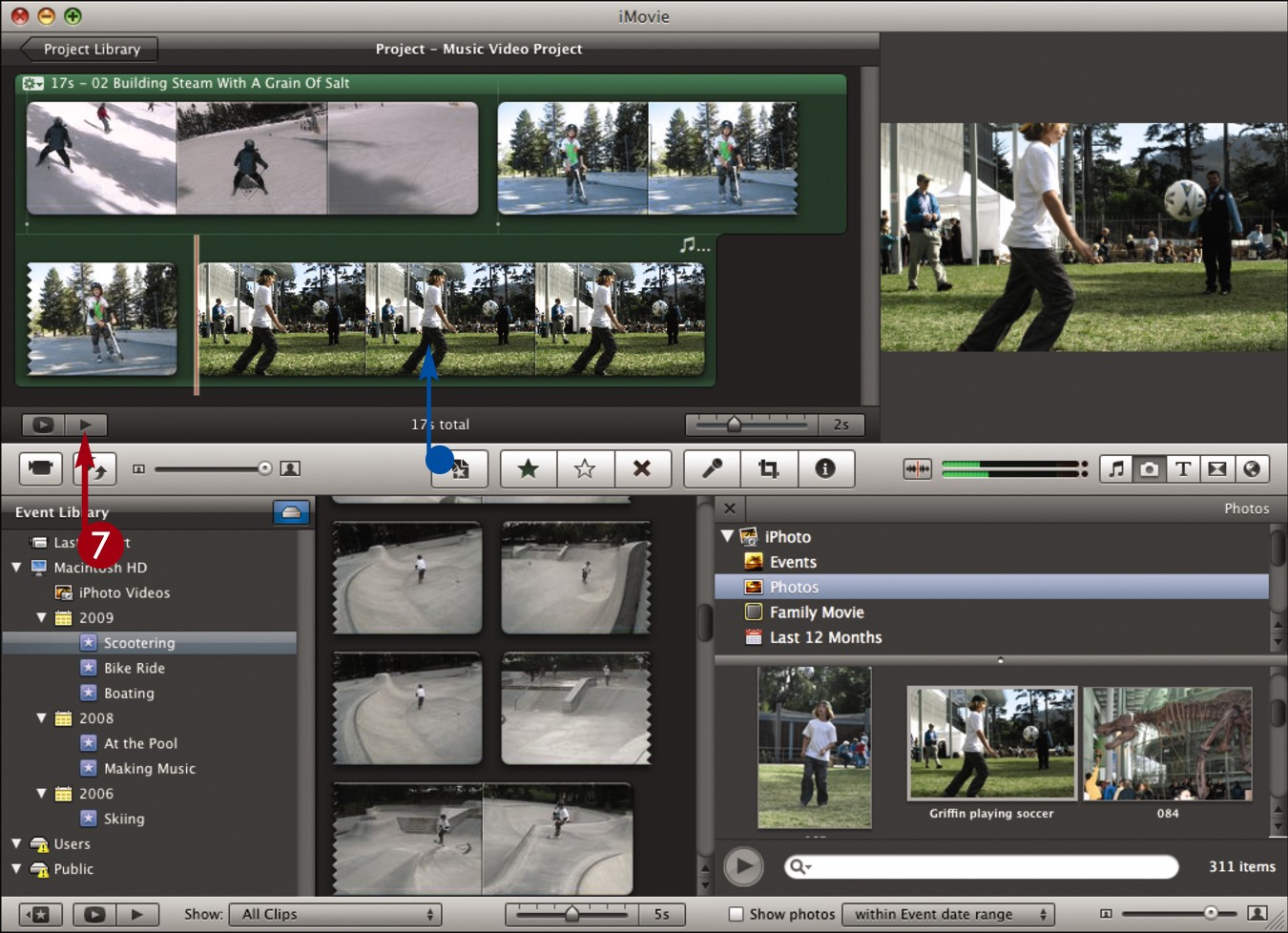1288x933 pixels.
Task: Open camera import window
Action: click(40, 468)
